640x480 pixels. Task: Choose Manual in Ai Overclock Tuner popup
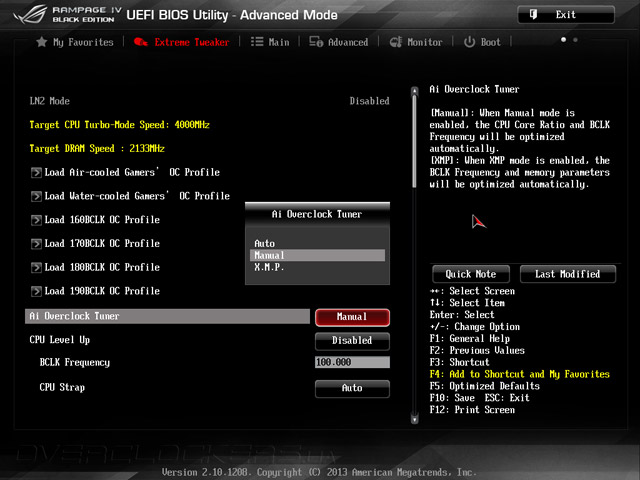317,255
